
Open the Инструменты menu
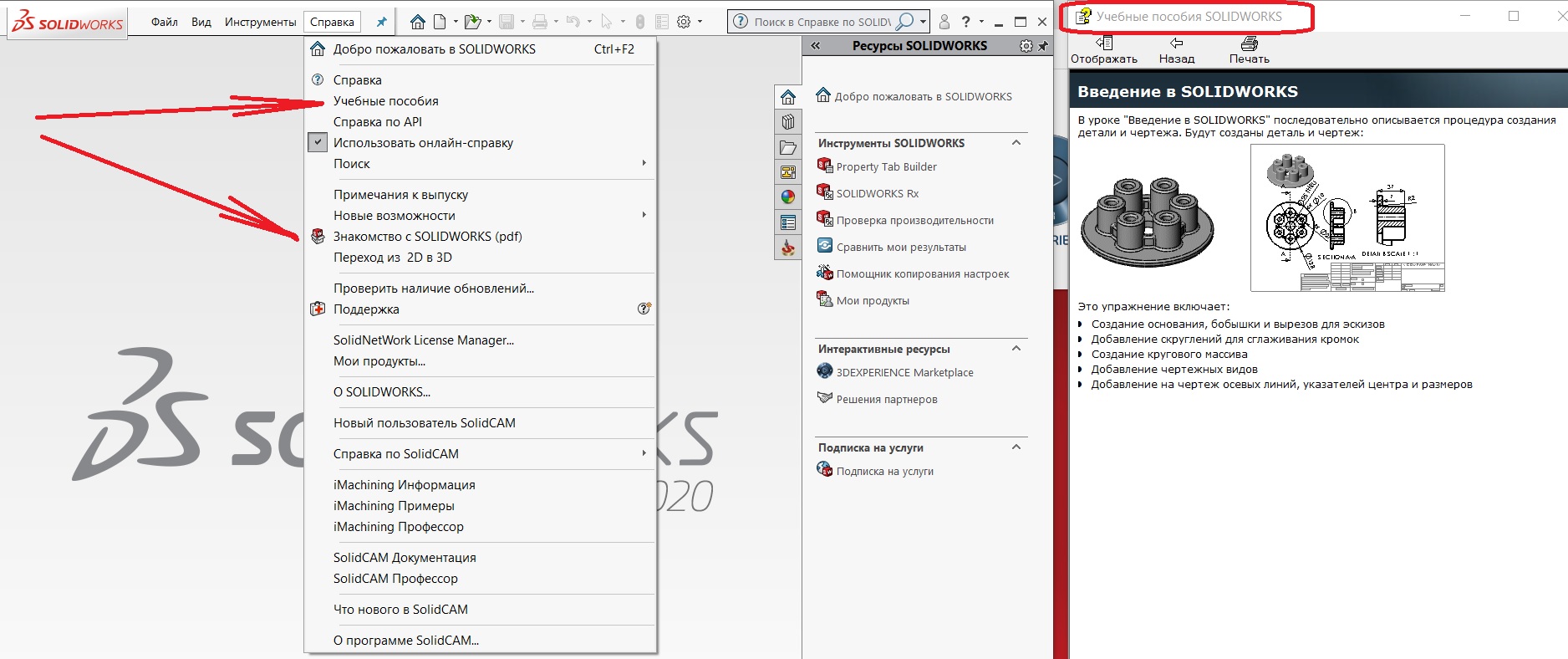[x=260, y=22]
